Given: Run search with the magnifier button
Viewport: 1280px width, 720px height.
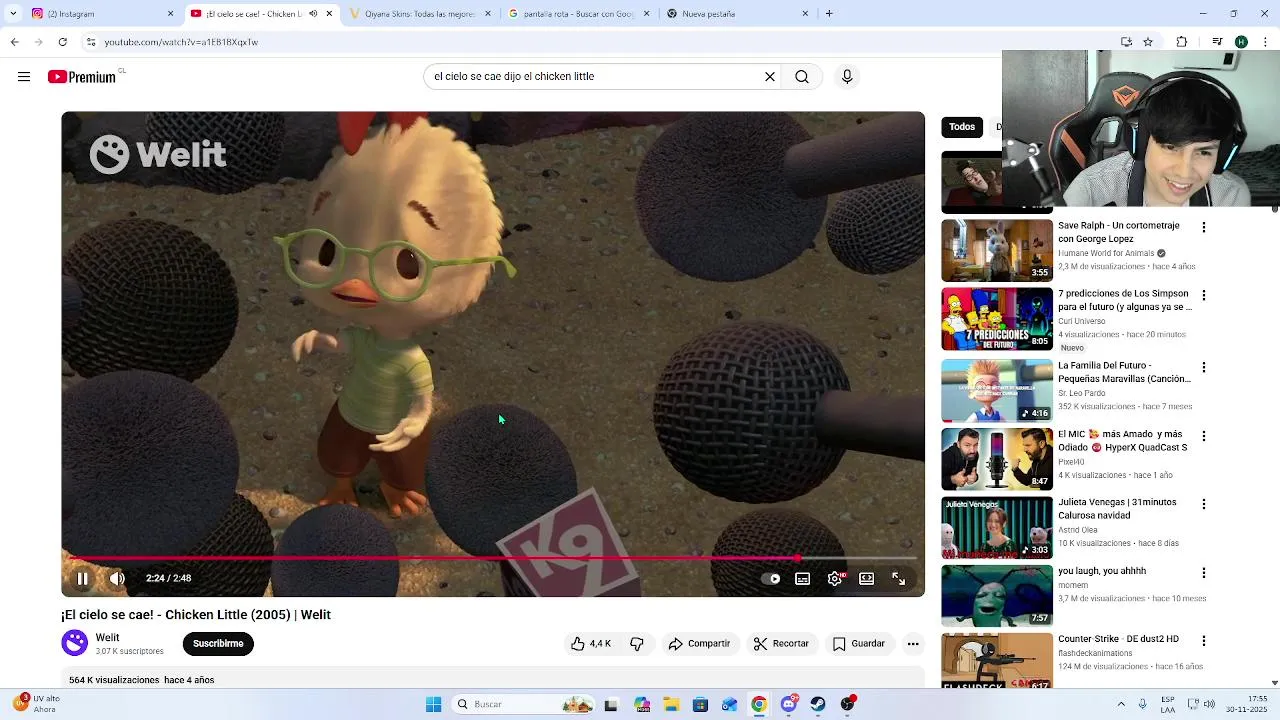Looking at the screenshot, I should coord(802,77).
